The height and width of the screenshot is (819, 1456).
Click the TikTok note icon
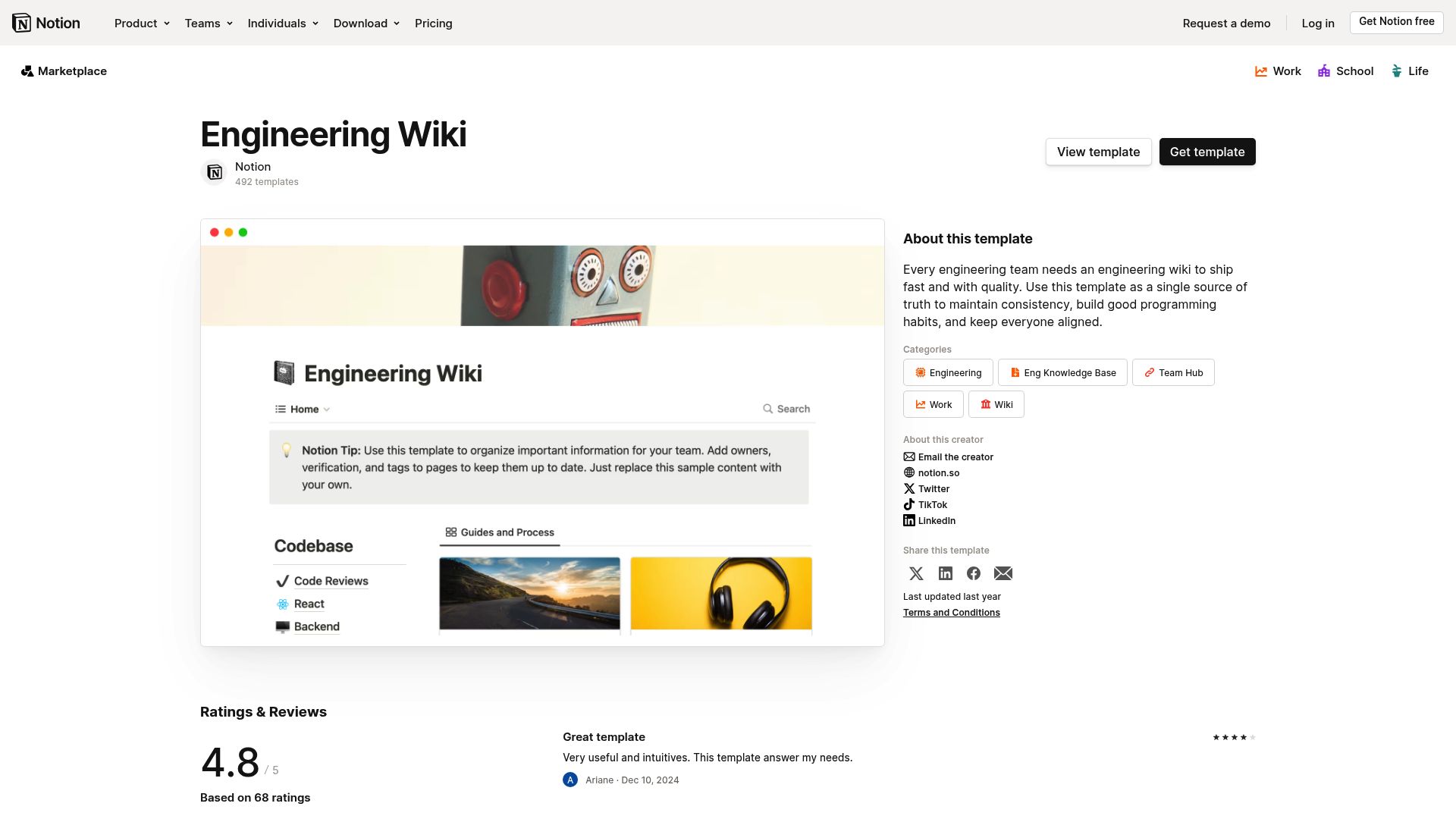pyautogui.click(x=909, y=505)
